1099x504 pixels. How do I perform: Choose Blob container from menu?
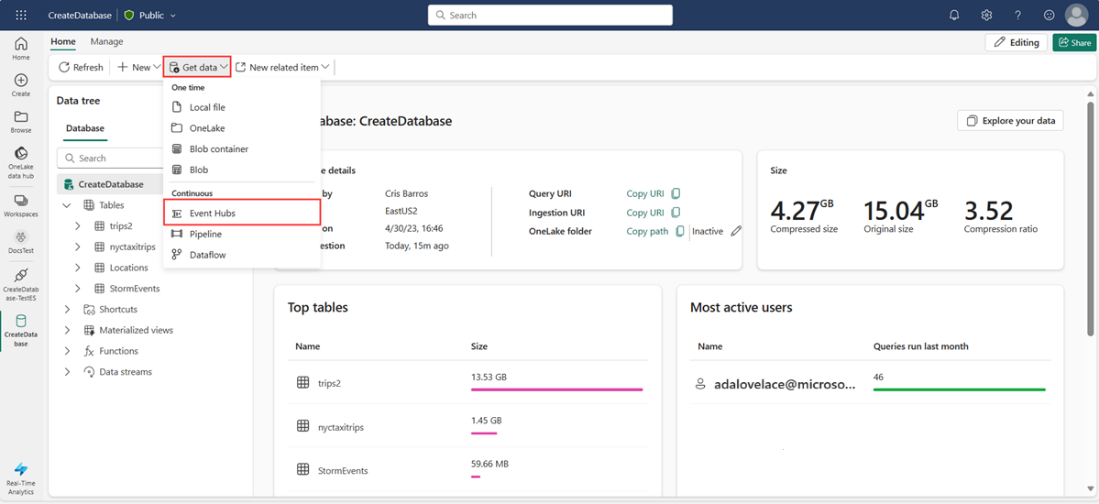(242, 149)
